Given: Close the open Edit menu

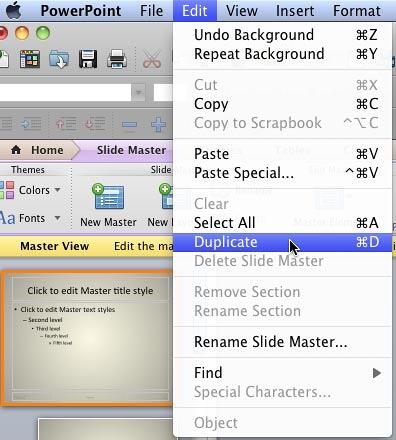Looking at the screenshot, I should click(x=195, y=11).
